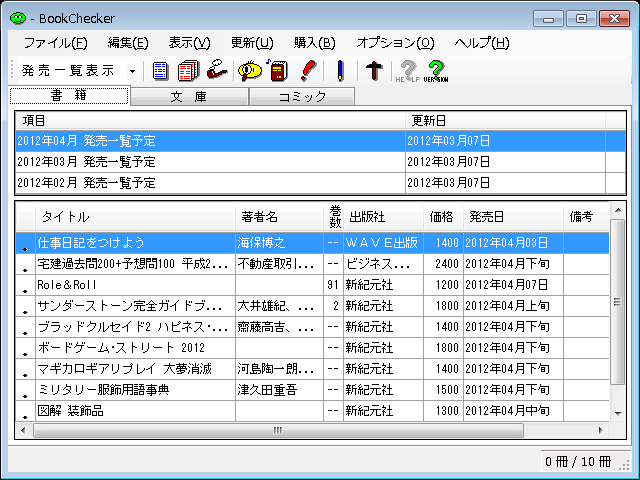Image resolution: width=640 pixels, height=480 pixels.
Task: Open the 更新(U) menu
Action: coord(252,42)
